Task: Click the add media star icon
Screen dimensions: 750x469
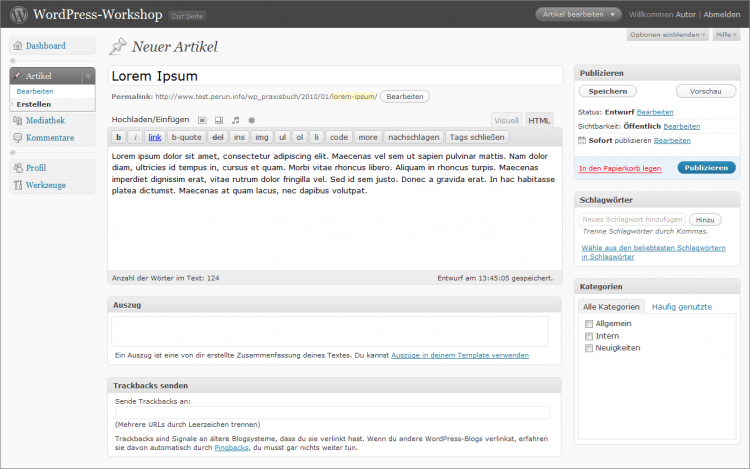Action: 251,120
